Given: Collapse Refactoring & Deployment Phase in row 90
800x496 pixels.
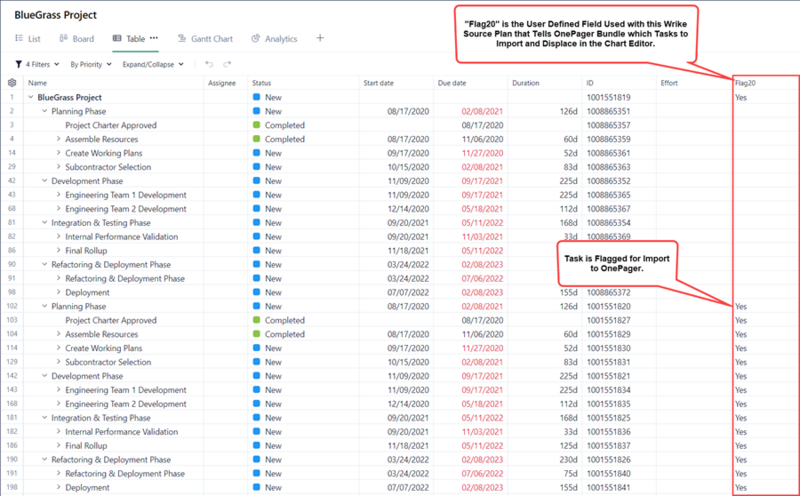Looking at the screenshot, I should tap(44, 264).
